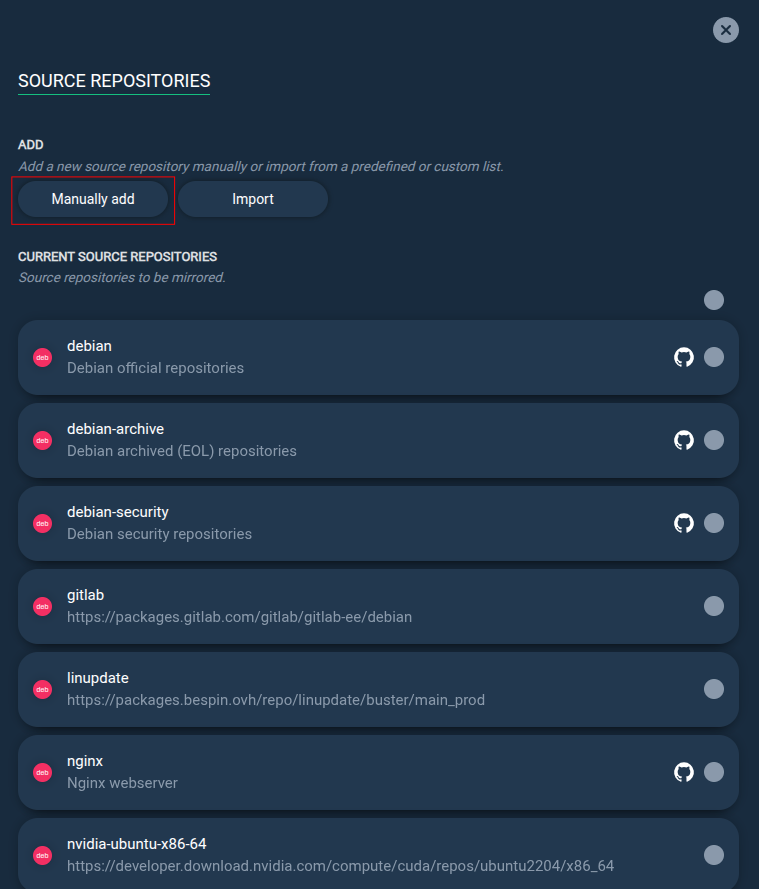Tick the select-all checkbox above the list

click(x=714, y=300)
